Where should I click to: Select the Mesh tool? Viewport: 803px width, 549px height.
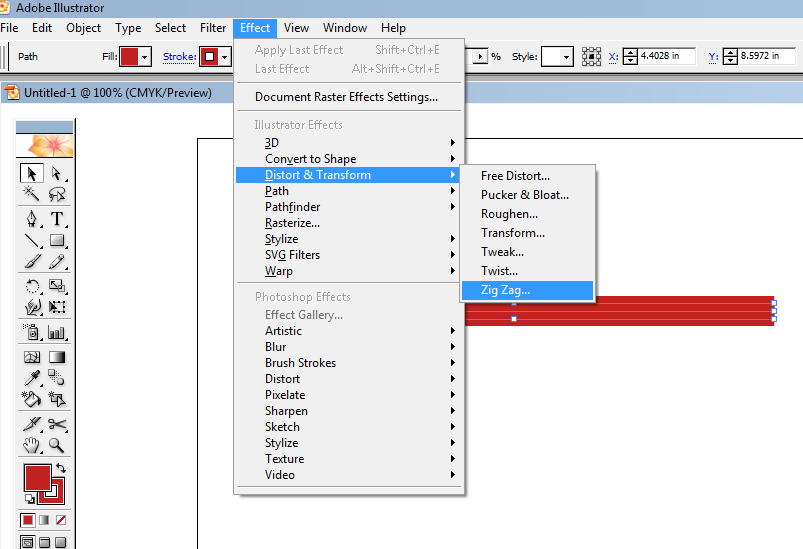point(32,357)
